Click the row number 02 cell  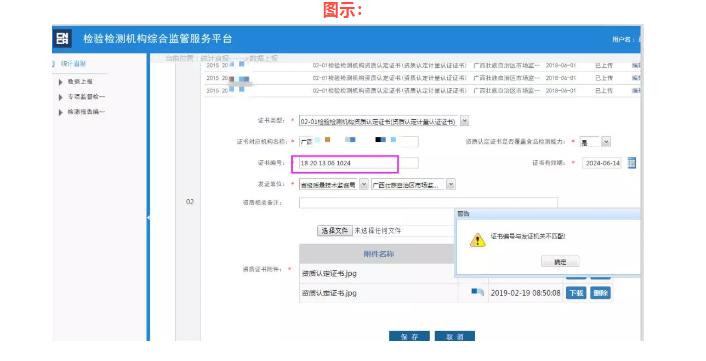pos(190,202)
